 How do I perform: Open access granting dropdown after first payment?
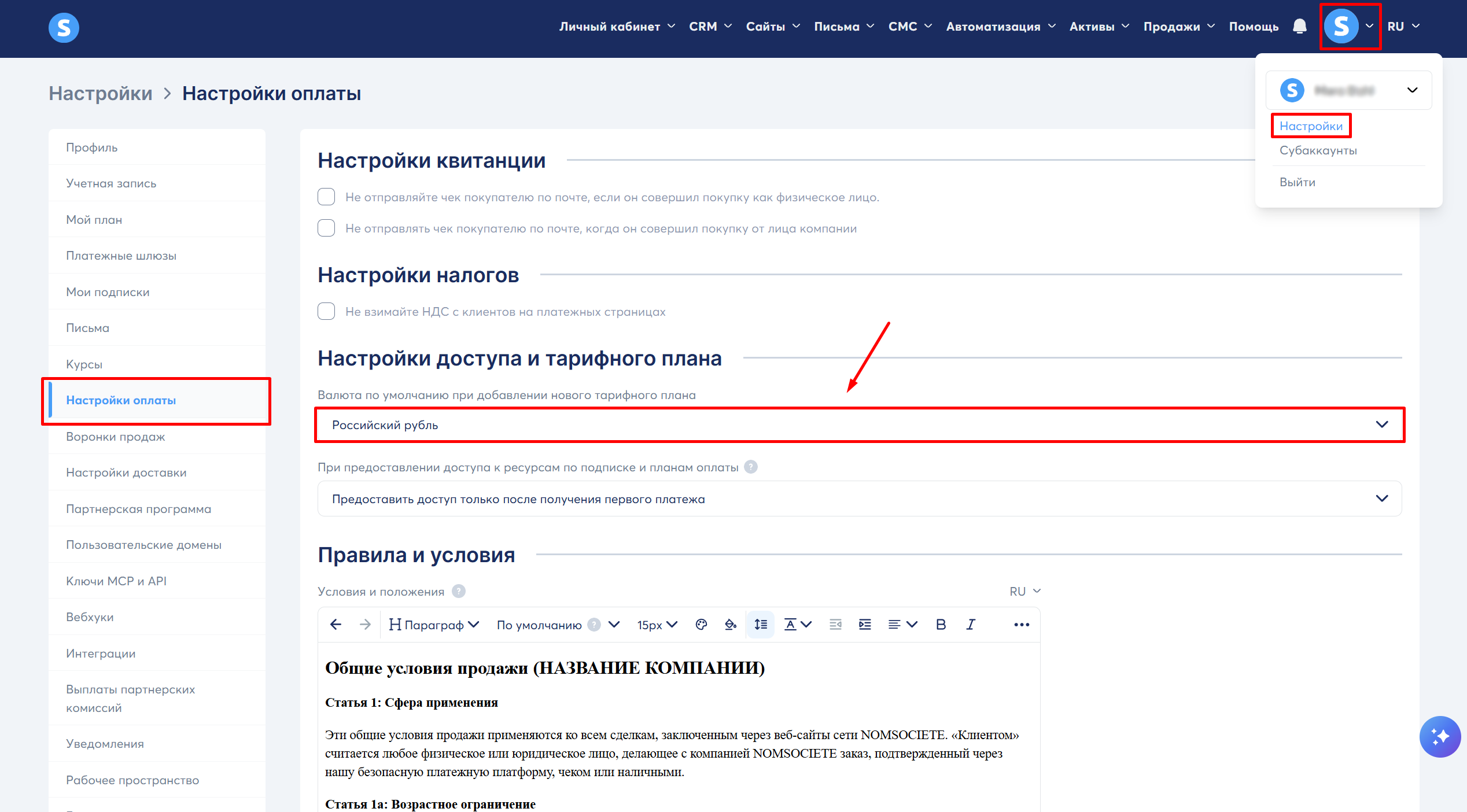pos(860,499)
